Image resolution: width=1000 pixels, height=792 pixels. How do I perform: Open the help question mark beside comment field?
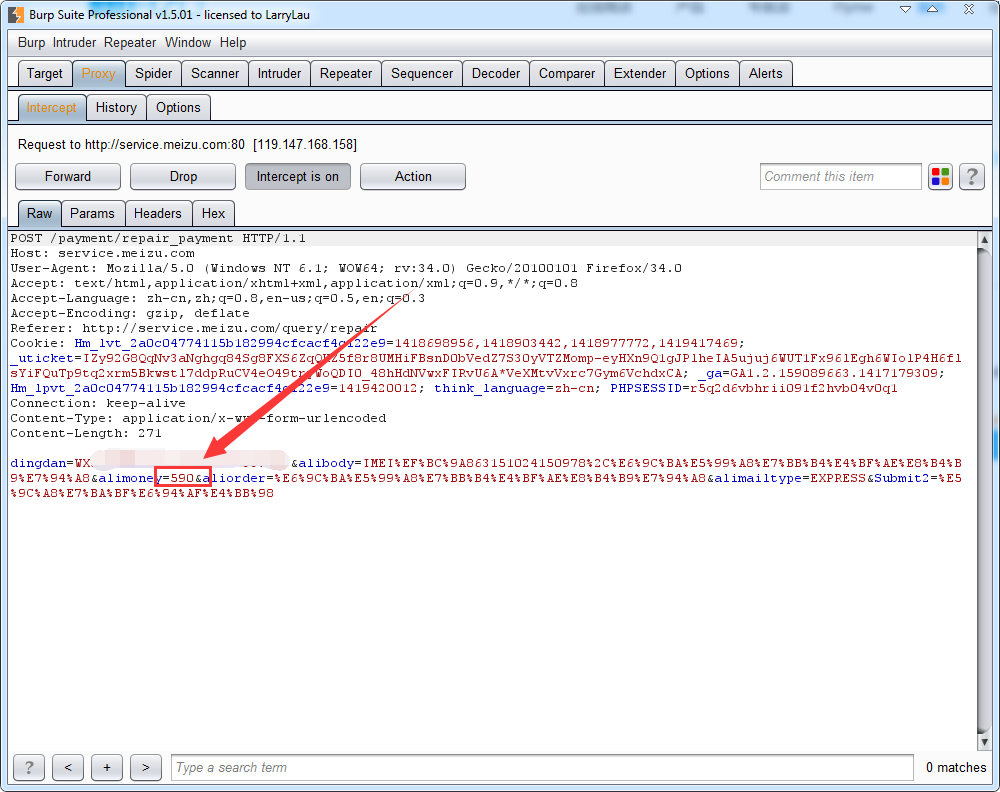point(971,177)
